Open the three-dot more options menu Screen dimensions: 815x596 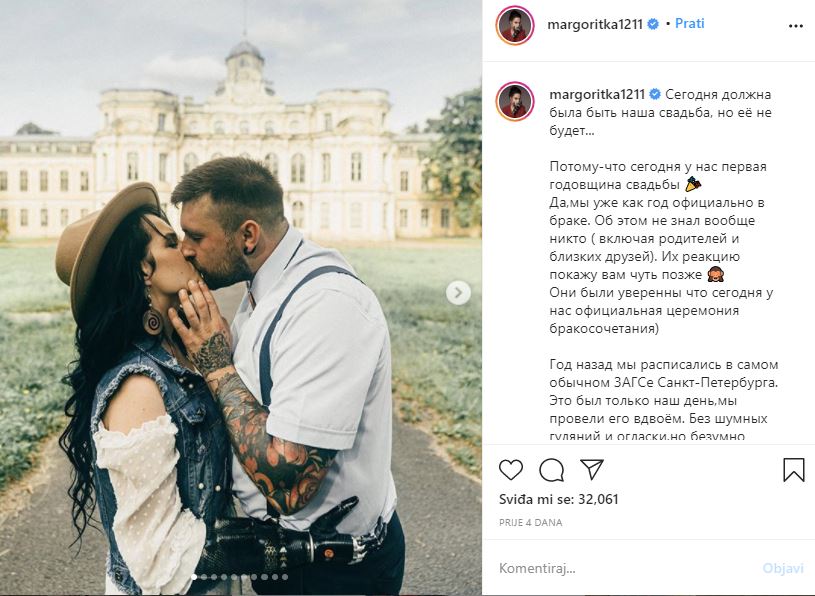click(x=796, y=26)
